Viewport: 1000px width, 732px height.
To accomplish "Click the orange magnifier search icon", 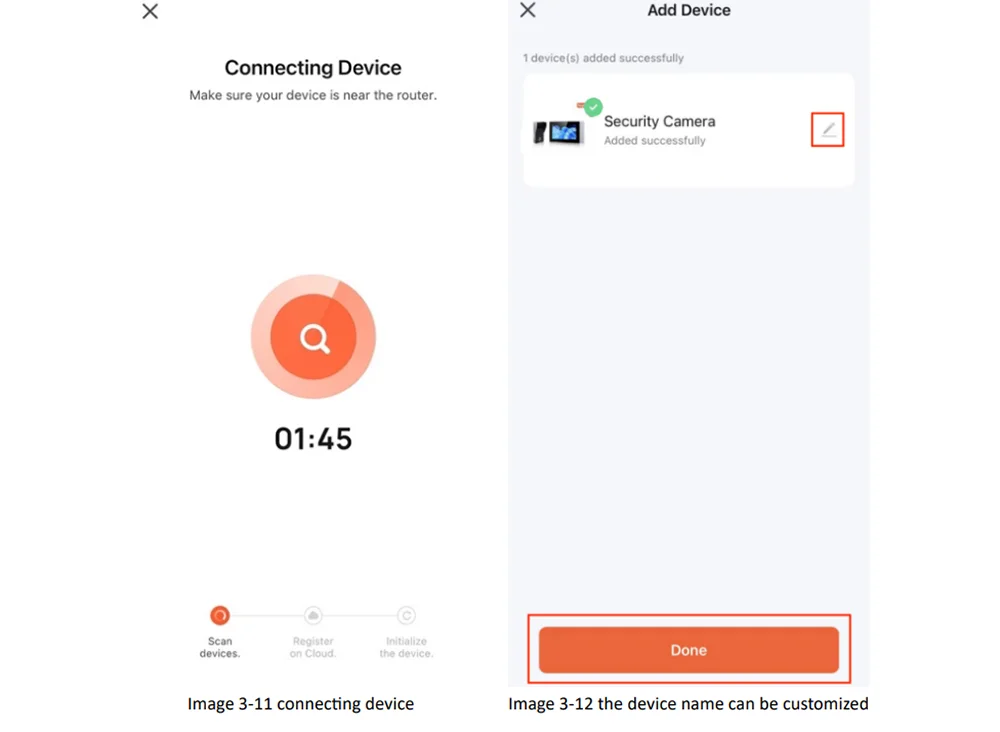I will pyautogui.click(x=313, y=337).
